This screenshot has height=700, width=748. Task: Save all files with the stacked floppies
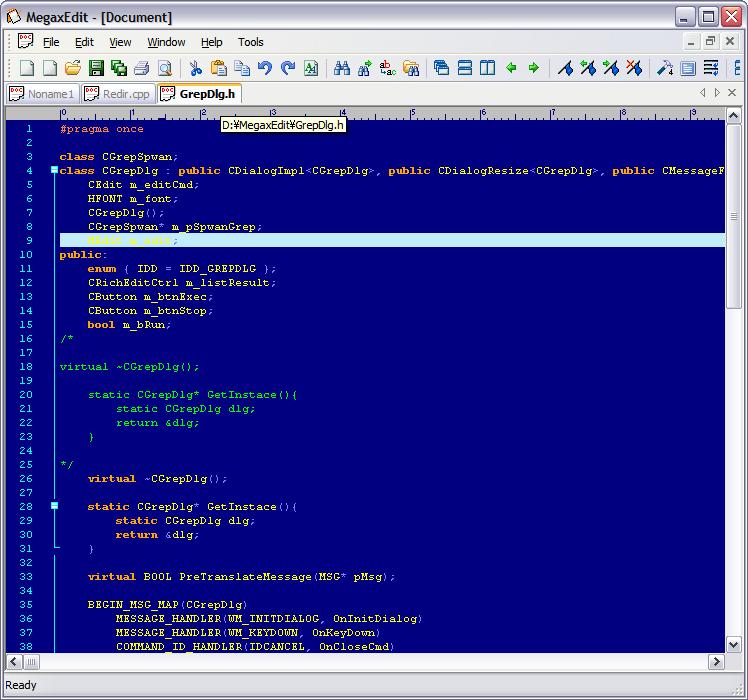(x=119, y=68)
